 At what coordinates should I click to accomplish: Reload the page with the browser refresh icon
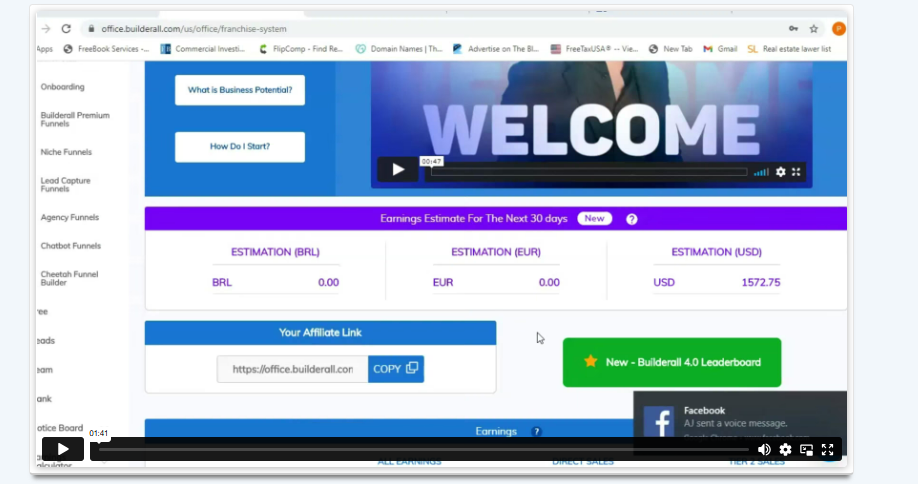point(66,29)
